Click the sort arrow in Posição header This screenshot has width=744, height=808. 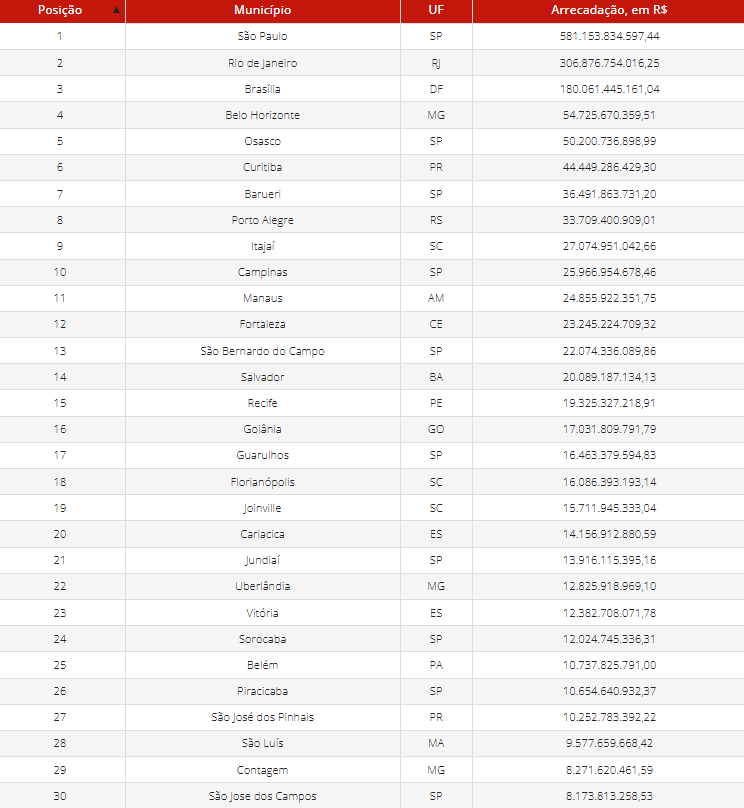coord(117,10)
